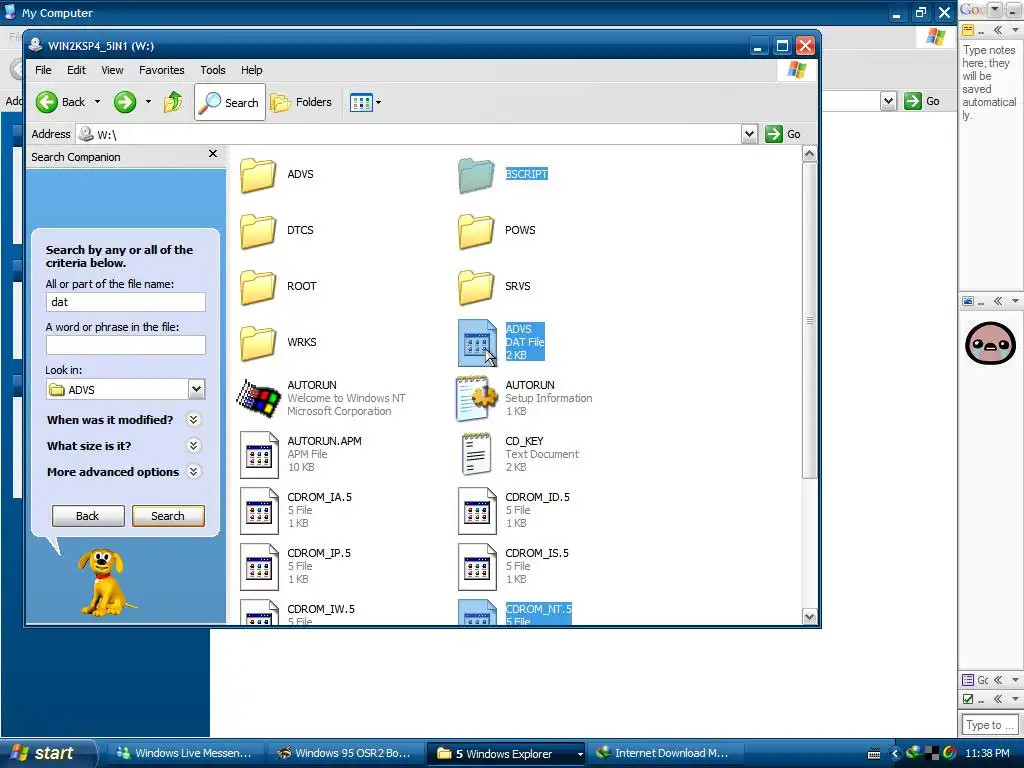Image resolution: width=1024 pixels, height=768 pixels.
Task: Toggle the Folders pane button
Action: click(301, 102)
